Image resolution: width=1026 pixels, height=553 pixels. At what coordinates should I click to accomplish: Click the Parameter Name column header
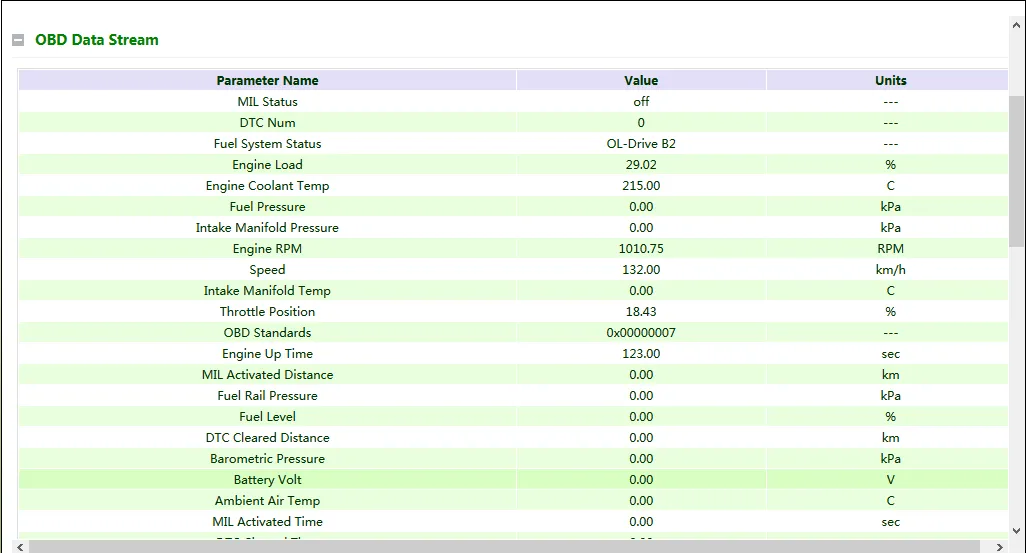[x=268, y=80]
